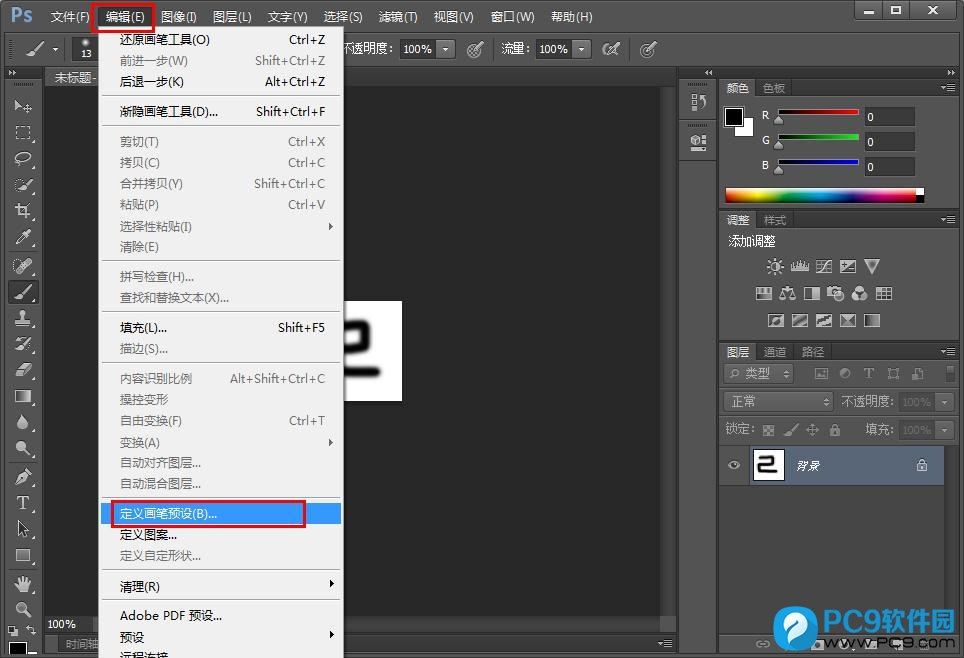Image resolution: width=964 pixels, height=658 pixels.
Task: Choose 渐隐画笔工具(D)... menu item
Action: pyautogui.click(x=221, y=111)
